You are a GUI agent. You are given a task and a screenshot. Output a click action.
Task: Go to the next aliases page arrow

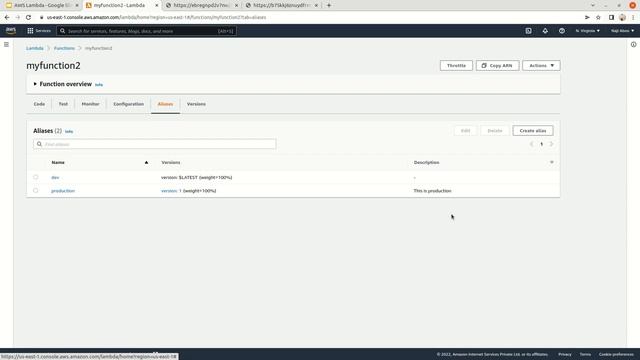click(x=551, y=144)
